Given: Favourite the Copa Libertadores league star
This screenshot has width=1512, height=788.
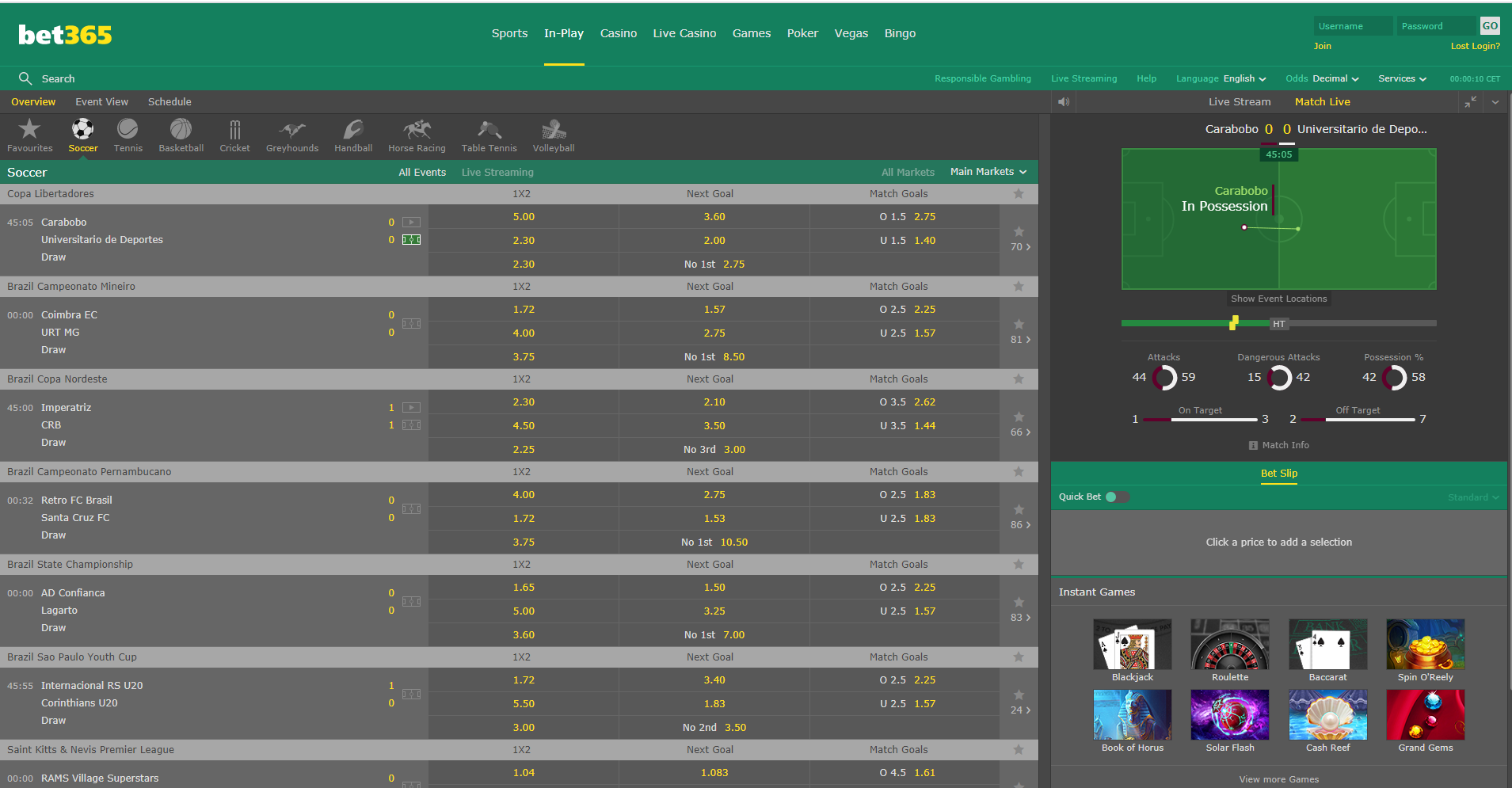Looking at the screenshot, I should coord(1019,194).
